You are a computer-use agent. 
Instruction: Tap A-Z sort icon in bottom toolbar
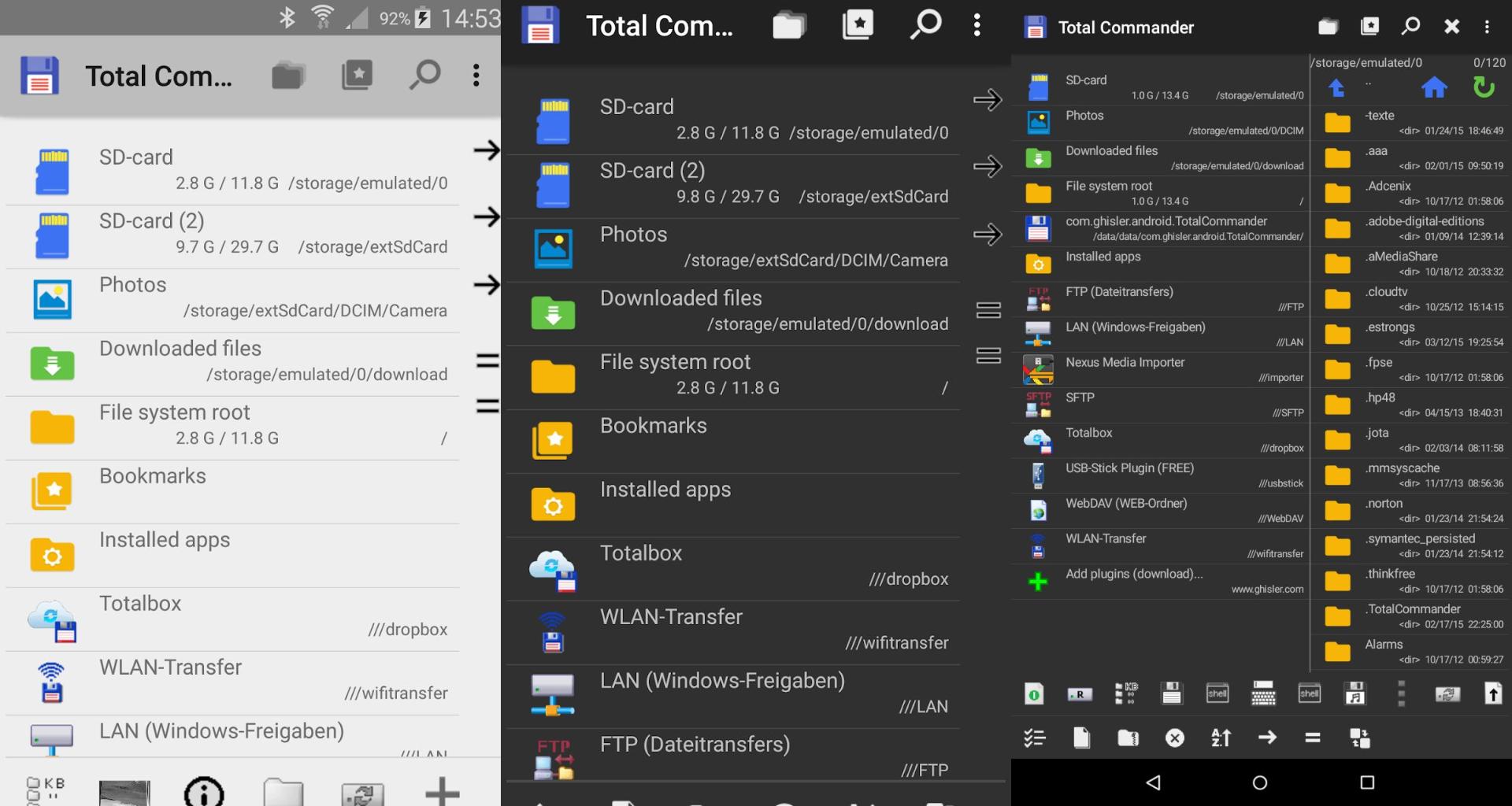click(x=1221, y=738)
